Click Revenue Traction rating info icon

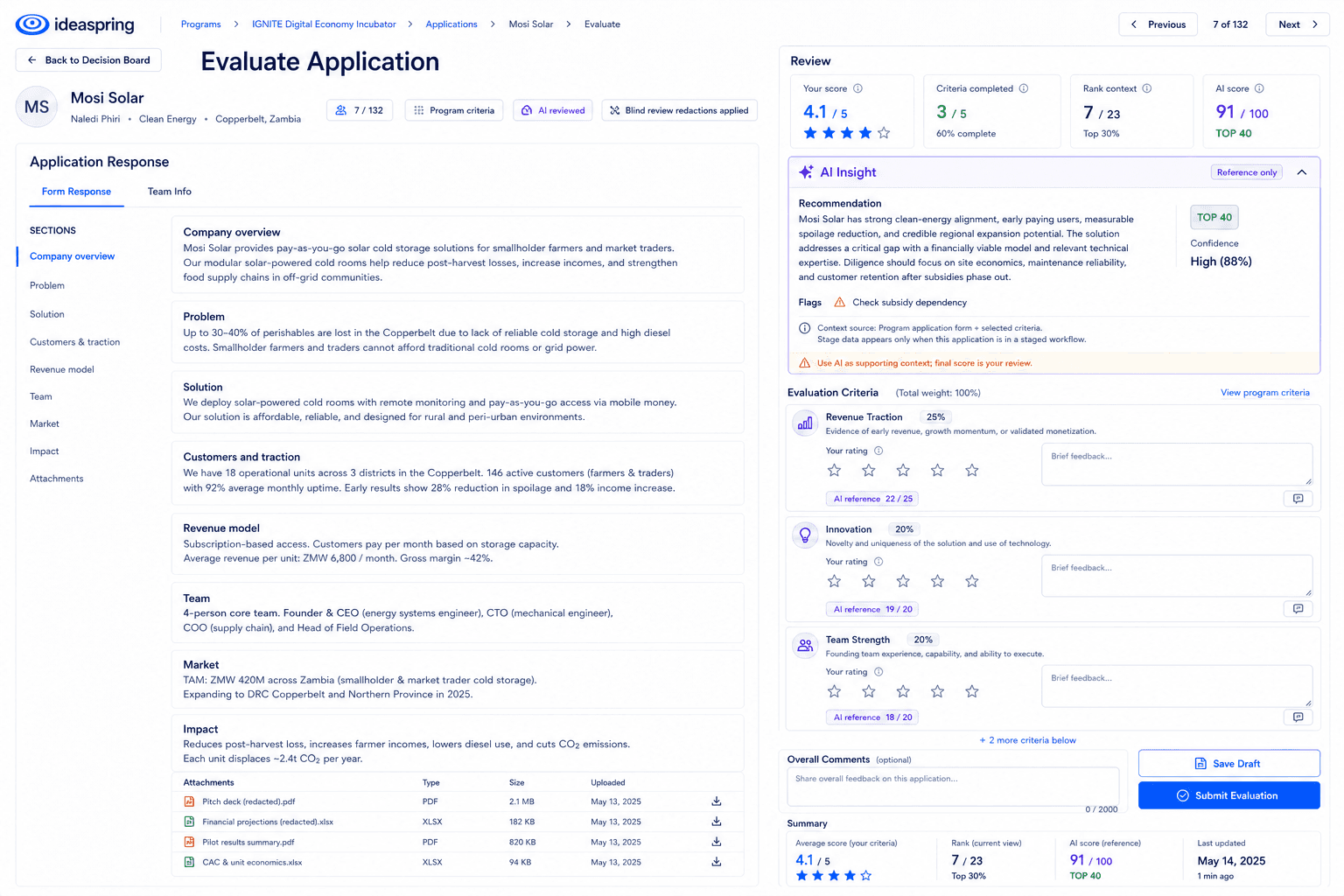878,451
